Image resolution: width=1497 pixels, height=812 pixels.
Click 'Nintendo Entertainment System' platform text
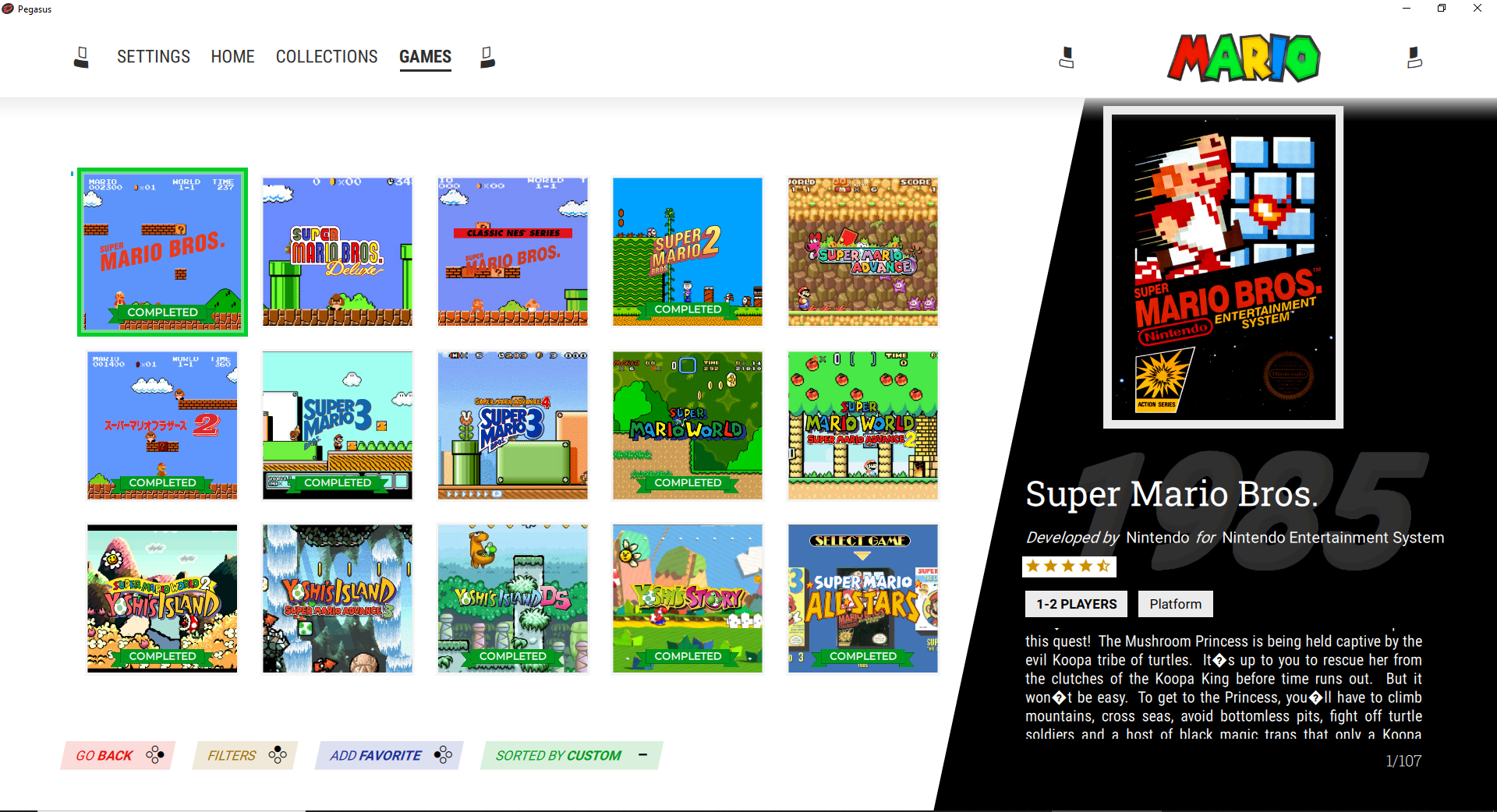point(1332,538)
